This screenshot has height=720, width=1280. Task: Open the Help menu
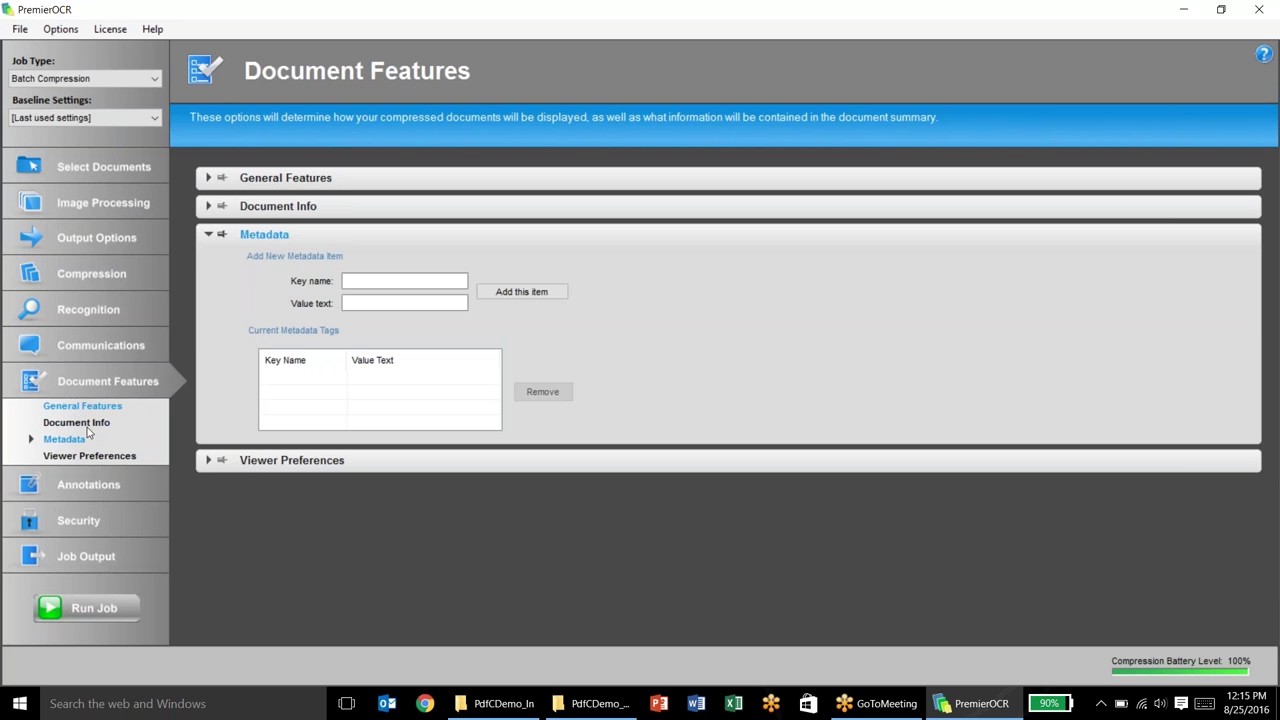pyautogui.click(x=152, y=29)
